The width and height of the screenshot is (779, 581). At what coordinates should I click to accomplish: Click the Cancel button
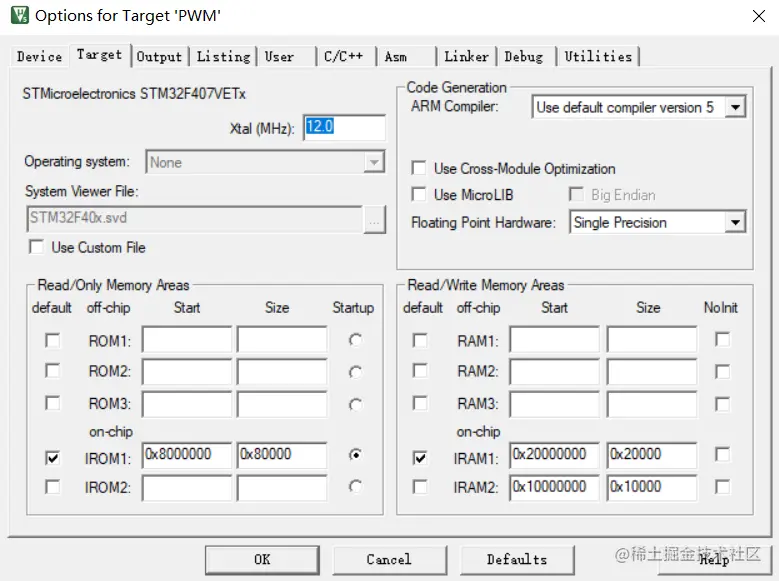point(390,560)
